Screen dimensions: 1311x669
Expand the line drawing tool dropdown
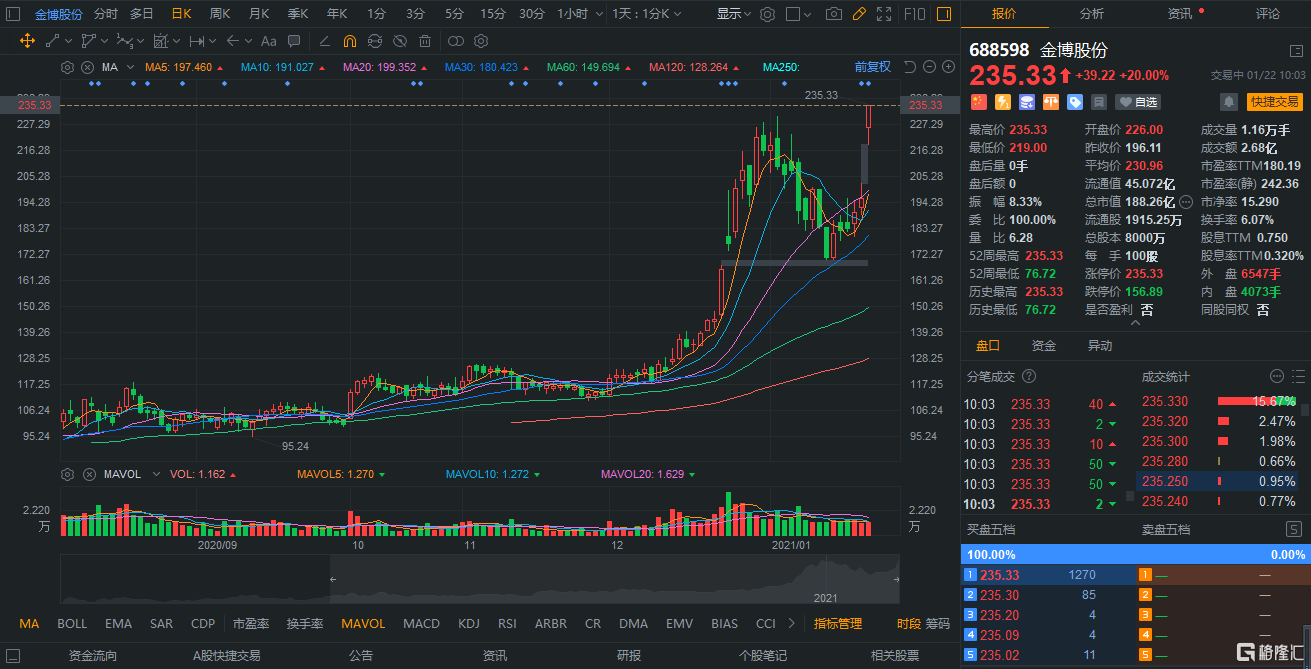click(68, 41)
